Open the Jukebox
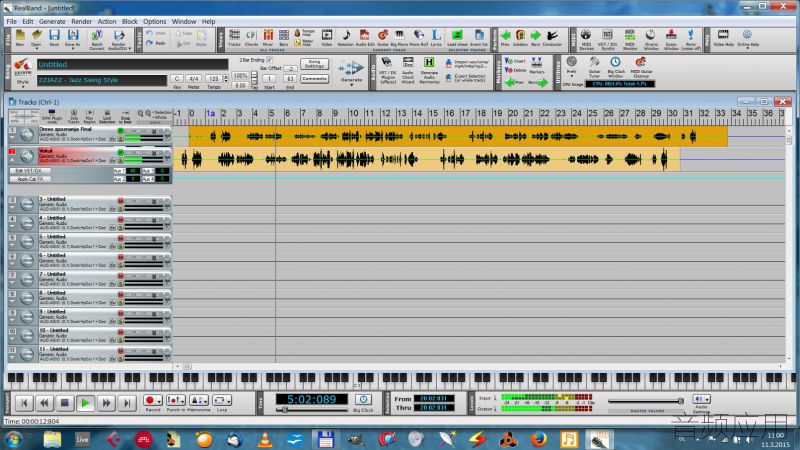 click(x=520, y=38)
